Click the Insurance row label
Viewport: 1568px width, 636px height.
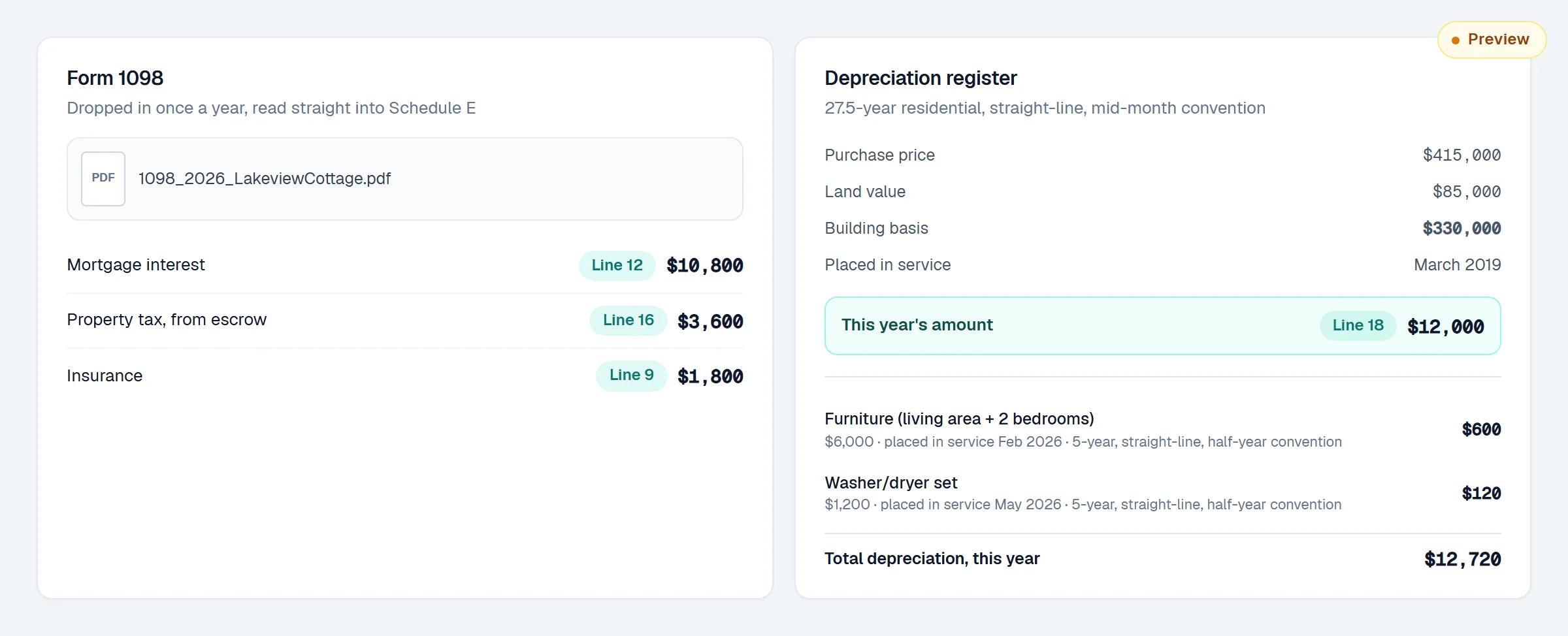click(x=105, y=376)
